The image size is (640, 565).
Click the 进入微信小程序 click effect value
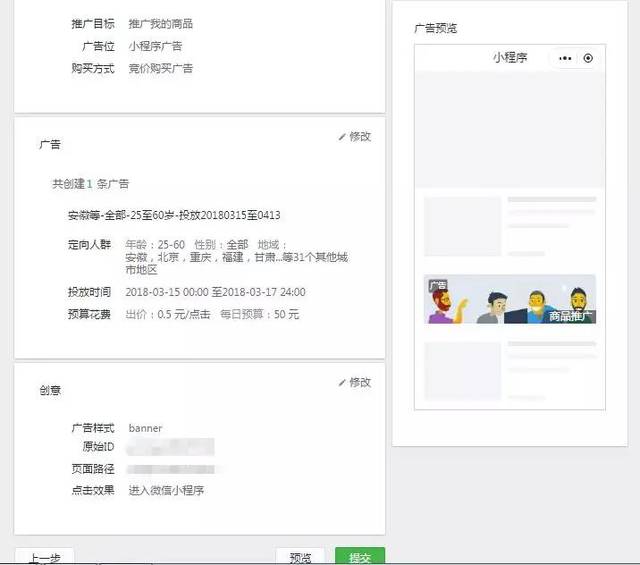coord(166,490)
